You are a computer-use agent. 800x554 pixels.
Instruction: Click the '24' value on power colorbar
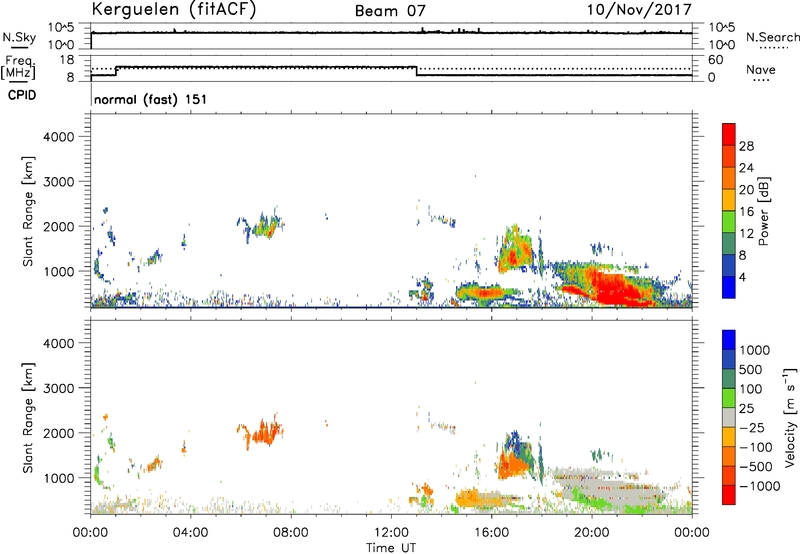click(x=746, y=168)
